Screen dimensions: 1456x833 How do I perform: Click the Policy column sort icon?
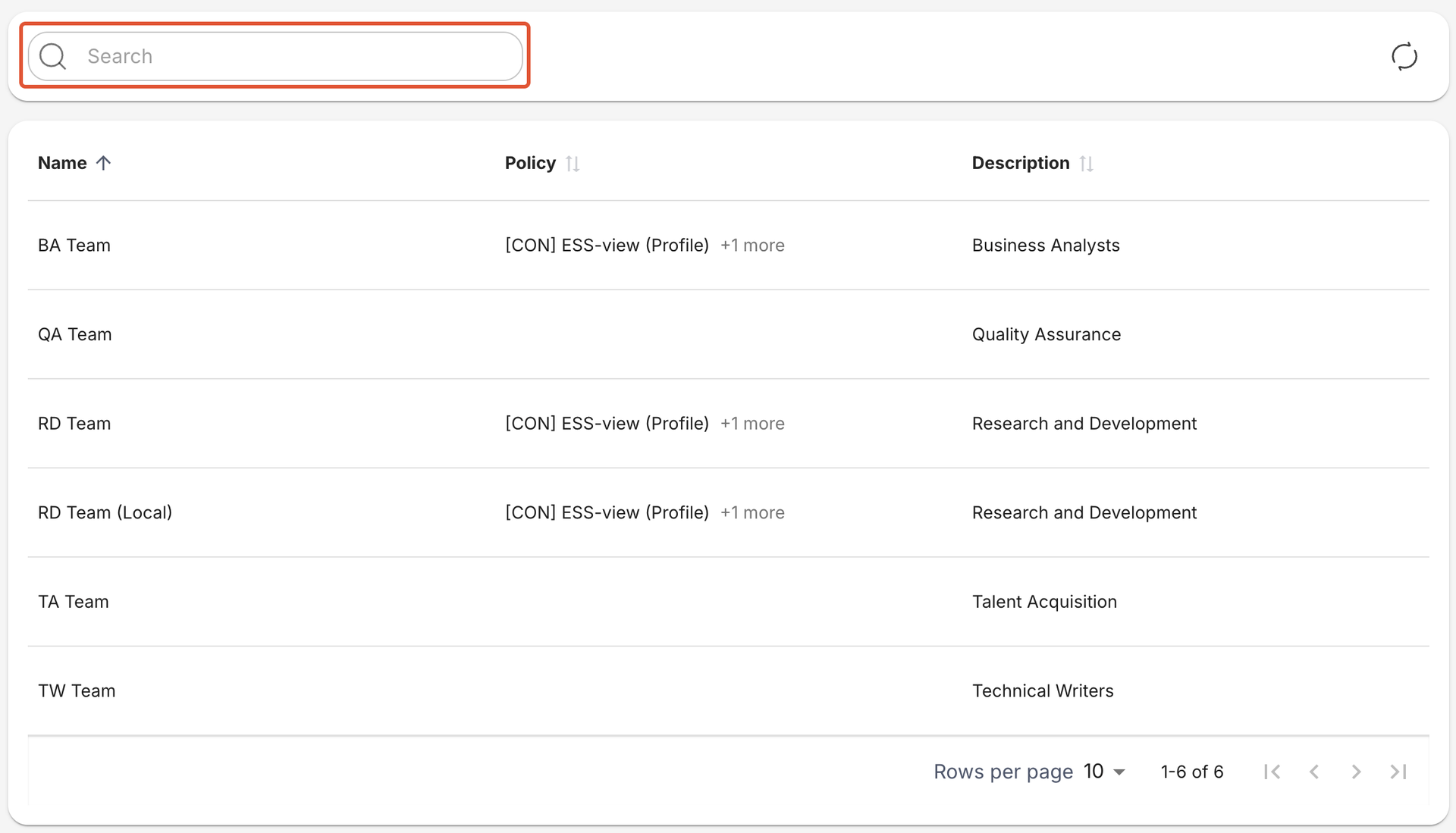573,164
